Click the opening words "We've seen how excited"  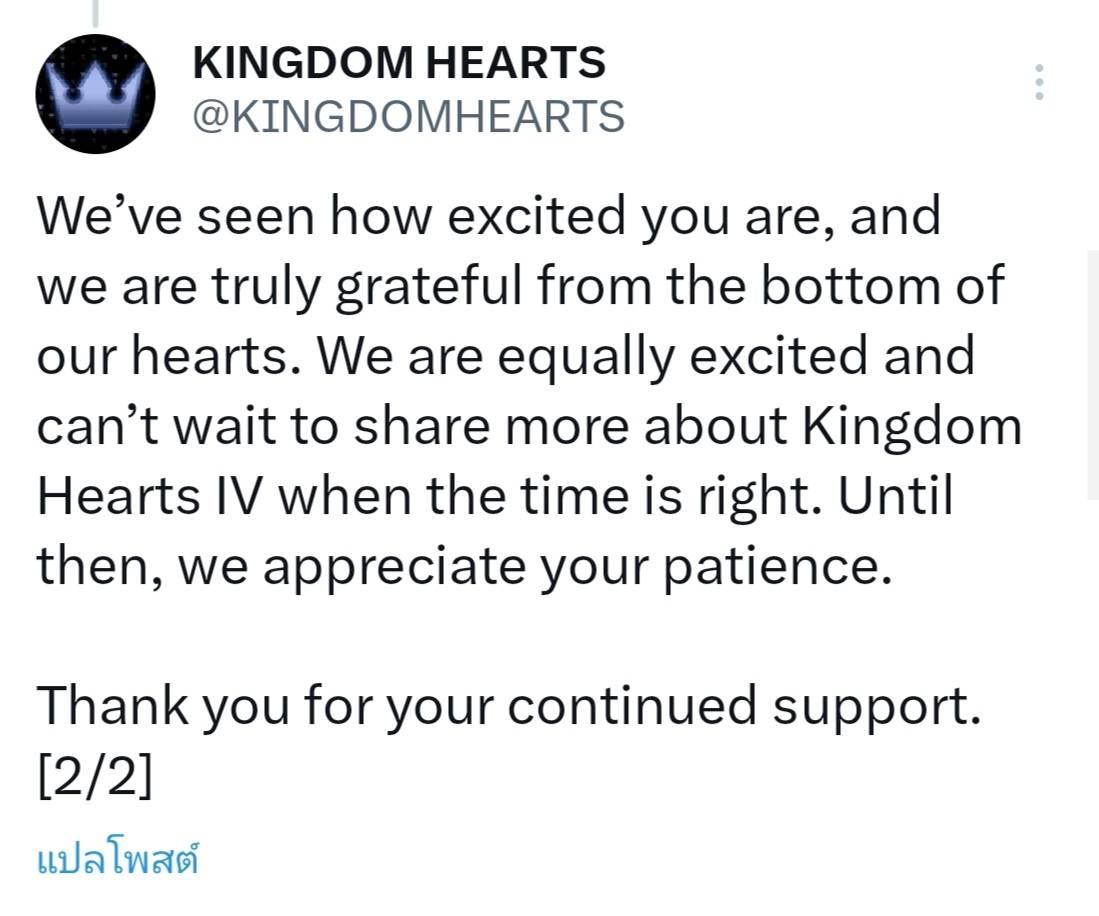point(331,216)
